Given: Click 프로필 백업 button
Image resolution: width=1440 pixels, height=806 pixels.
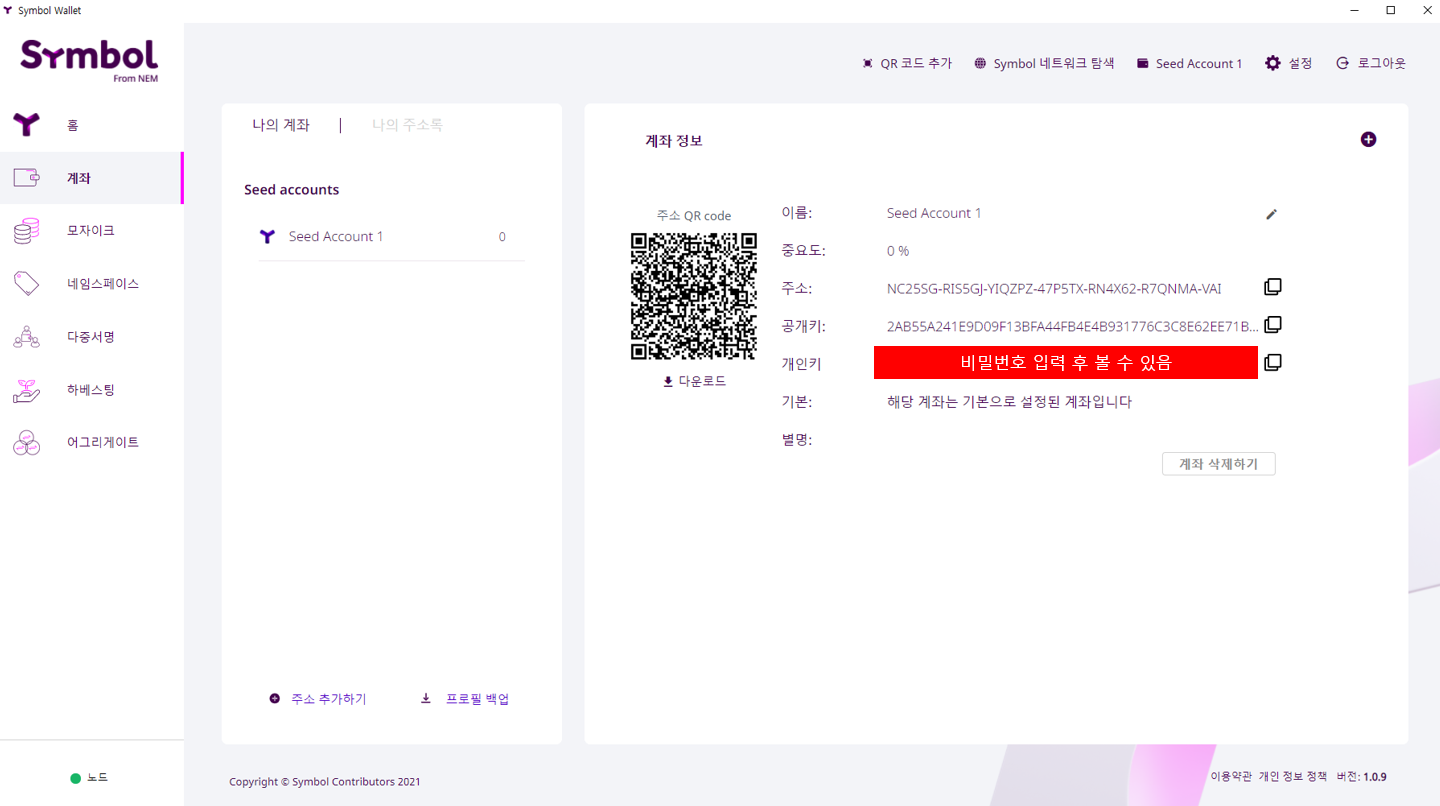Looking at the screenshot, I should point(465,699).
